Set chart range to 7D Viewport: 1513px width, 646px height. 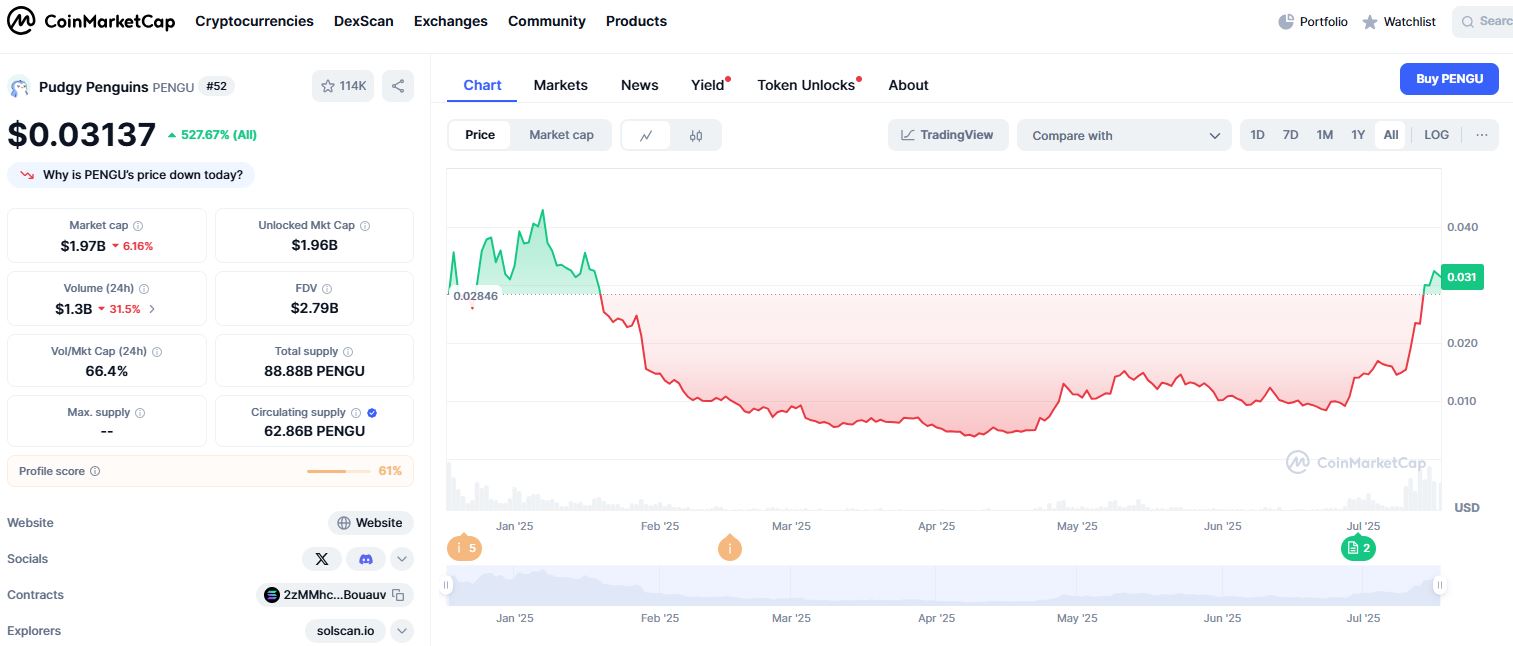tap(1291, 135)
